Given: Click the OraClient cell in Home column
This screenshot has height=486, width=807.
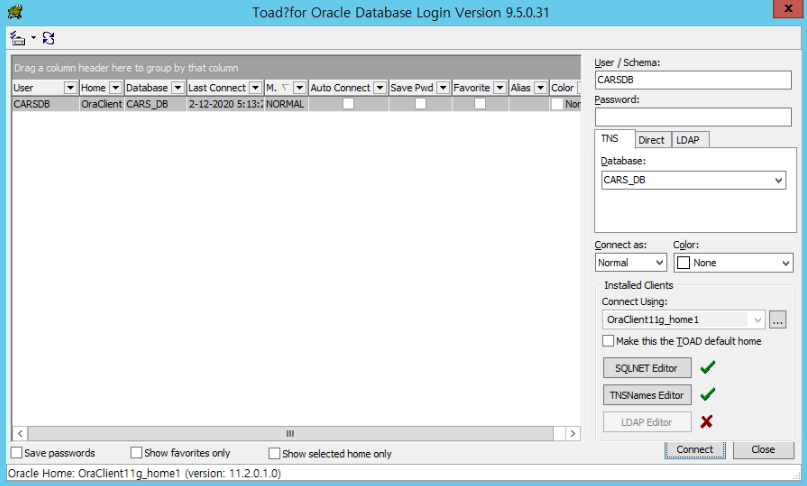Looking at the screenshot, I should point(102,104).
